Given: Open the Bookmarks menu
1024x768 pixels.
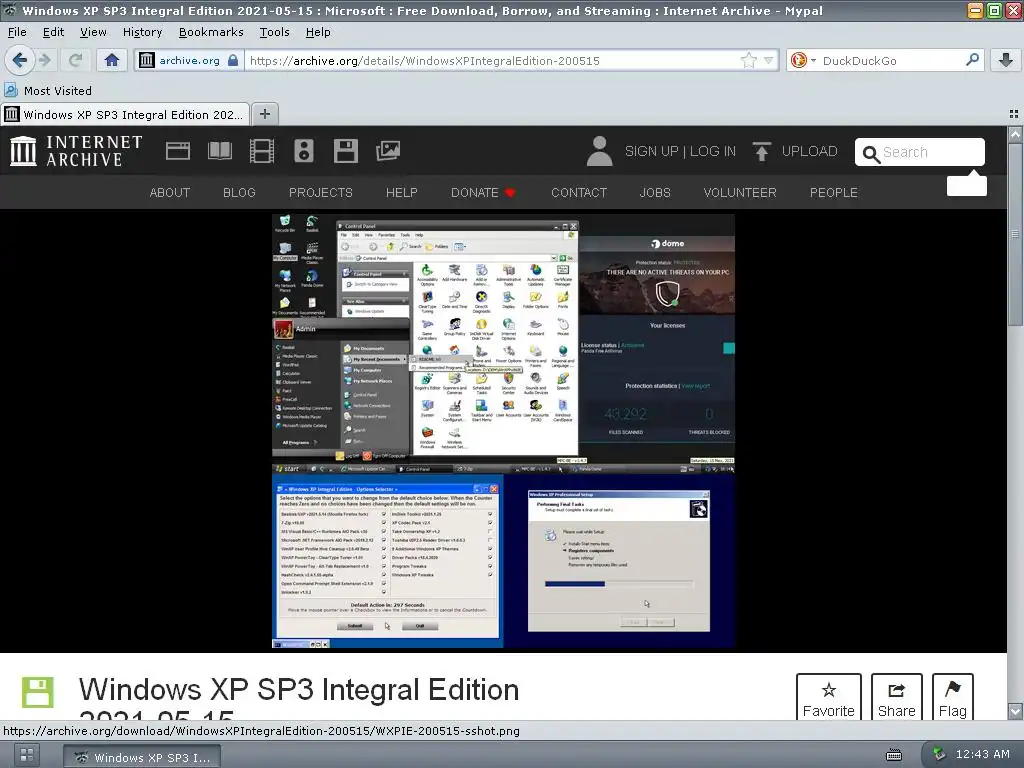Looking at the screenshot, I should pos(211,32).
